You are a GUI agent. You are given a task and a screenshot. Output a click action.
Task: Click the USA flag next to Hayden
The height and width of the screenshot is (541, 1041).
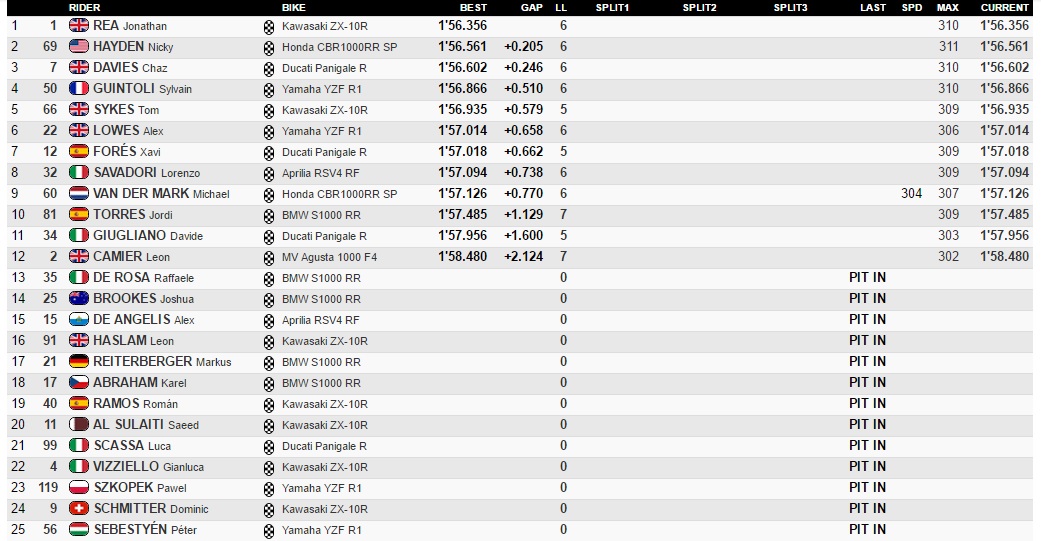pyautogui.click(x=78, y=46)
